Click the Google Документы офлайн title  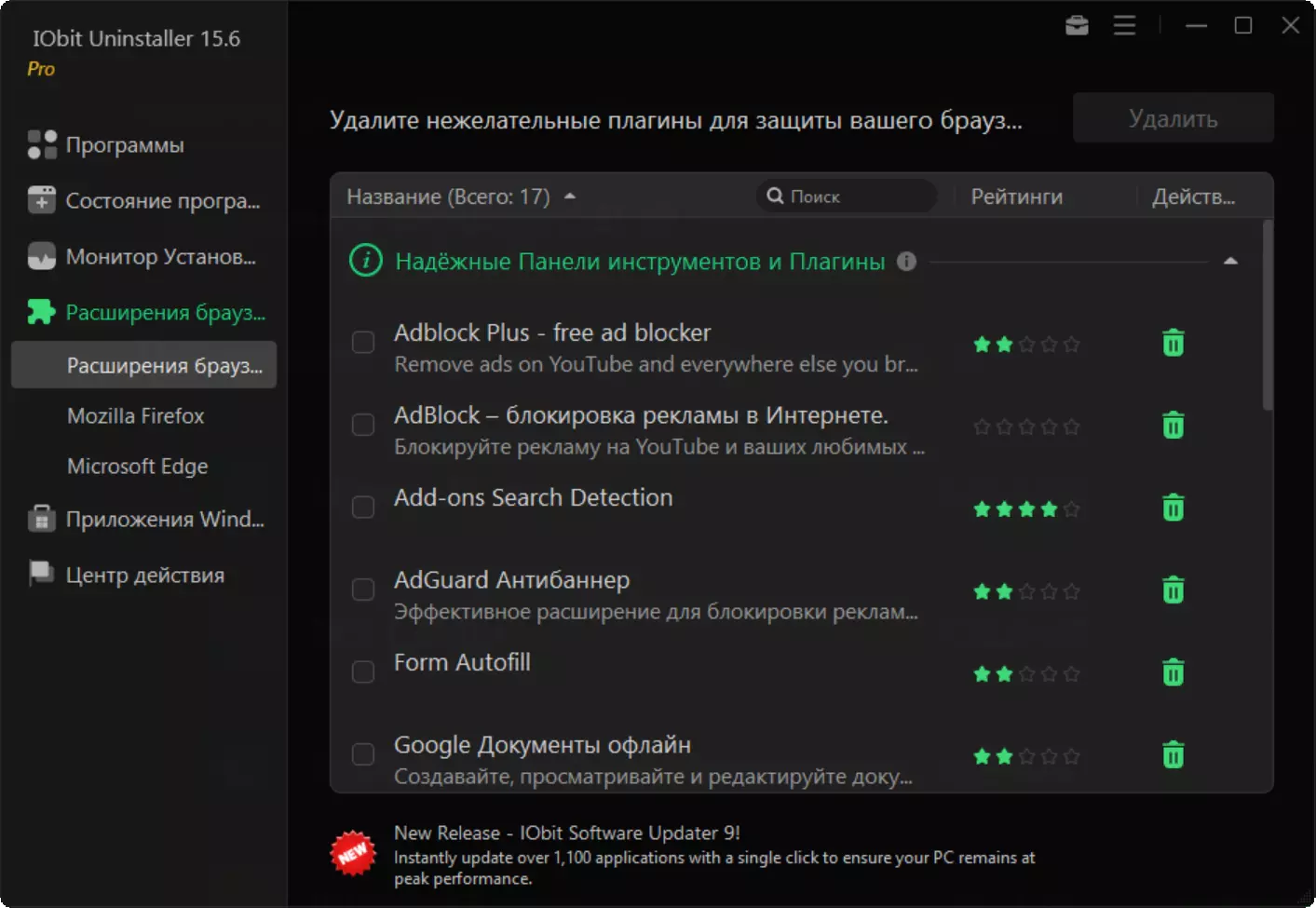tap(542, 745)
